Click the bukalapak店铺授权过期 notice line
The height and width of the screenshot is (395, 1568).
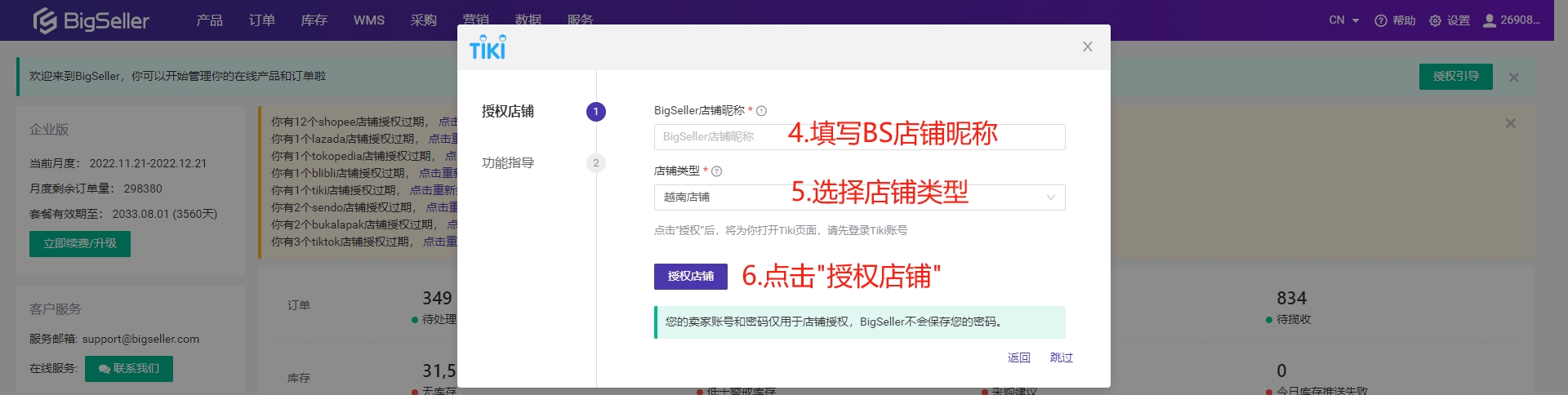click(x=364, y=224)
